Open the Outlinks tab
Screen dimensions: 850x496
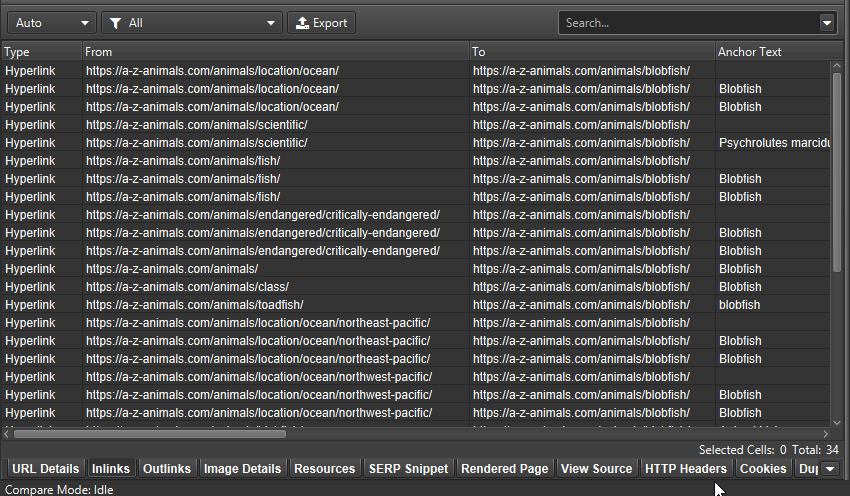pyautogui.click(x=166, y=469)
